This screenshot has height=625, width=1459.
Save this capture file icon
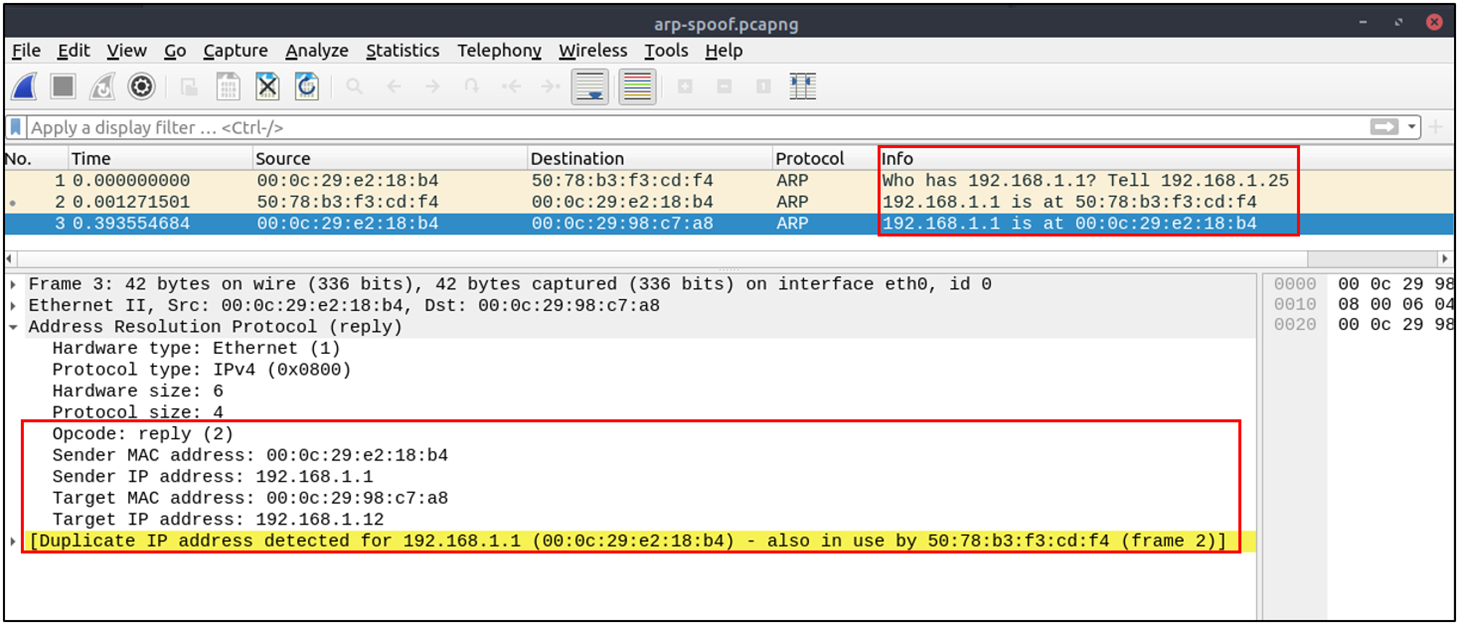(228, 87)
